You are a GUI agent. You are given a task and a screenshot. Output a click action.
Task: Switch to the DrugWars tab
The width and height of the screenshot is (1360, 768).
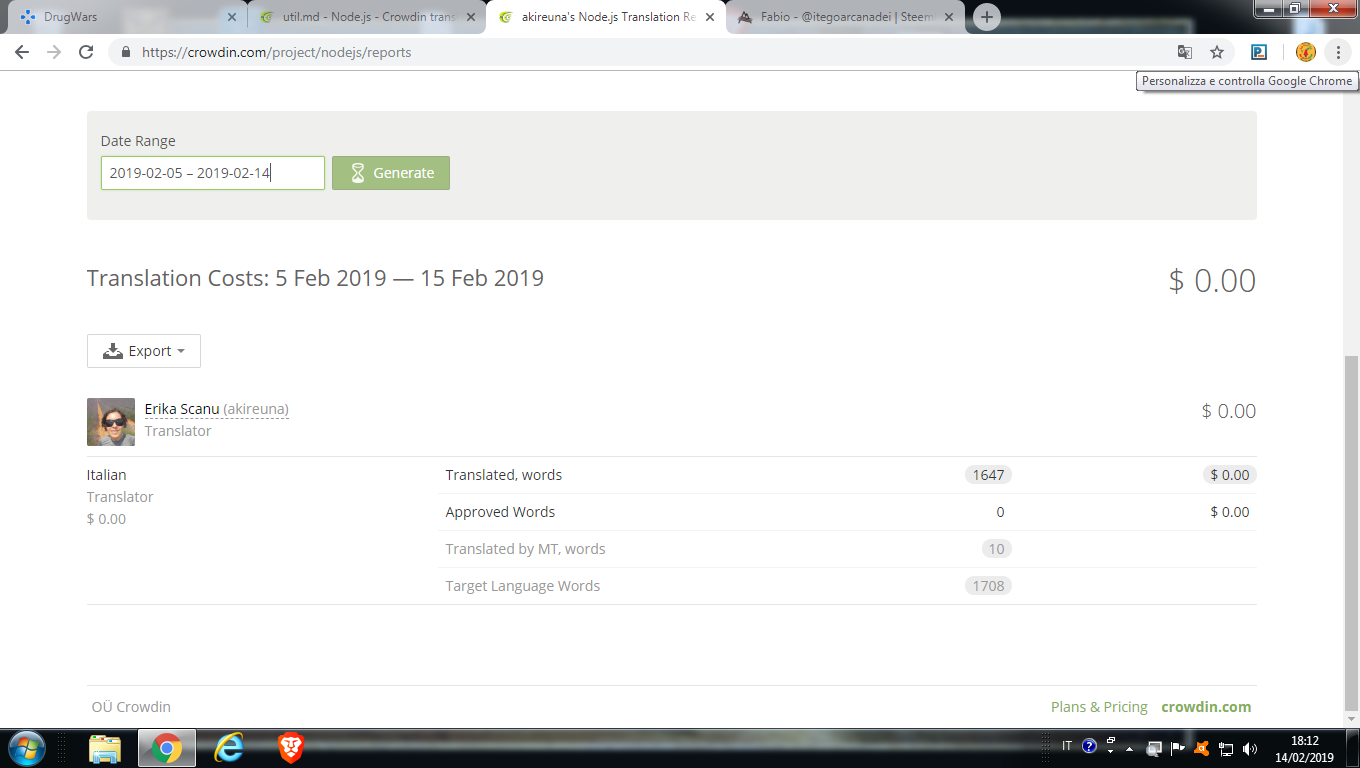click(120, 17)
